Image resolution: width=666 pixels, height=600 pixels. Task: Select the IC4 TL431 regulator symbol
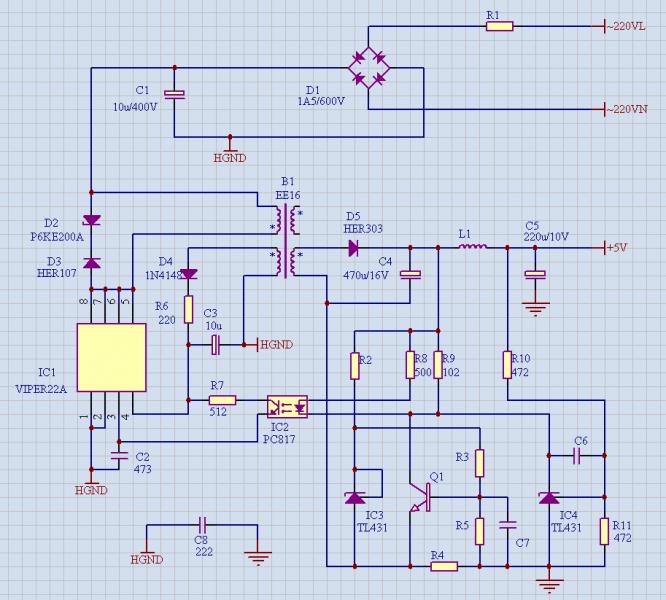tap(548, 497)
